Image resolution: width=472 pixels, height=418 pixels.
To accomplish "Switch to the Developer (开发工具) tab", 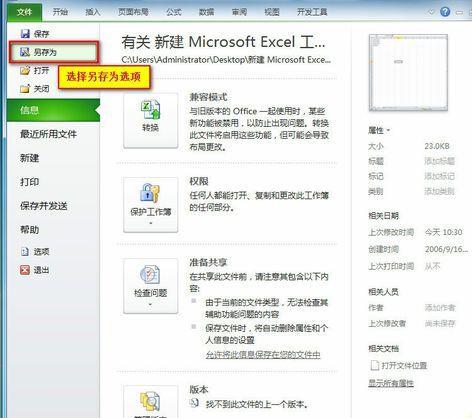I will coord(312,12).
